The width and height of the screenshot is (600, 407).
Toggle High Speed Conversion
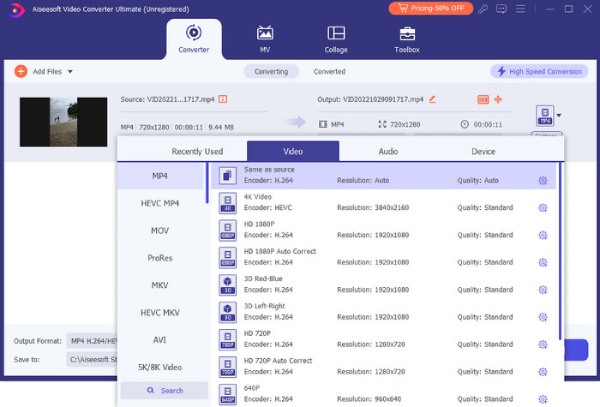pyautogui.click(x=539, y=72)
